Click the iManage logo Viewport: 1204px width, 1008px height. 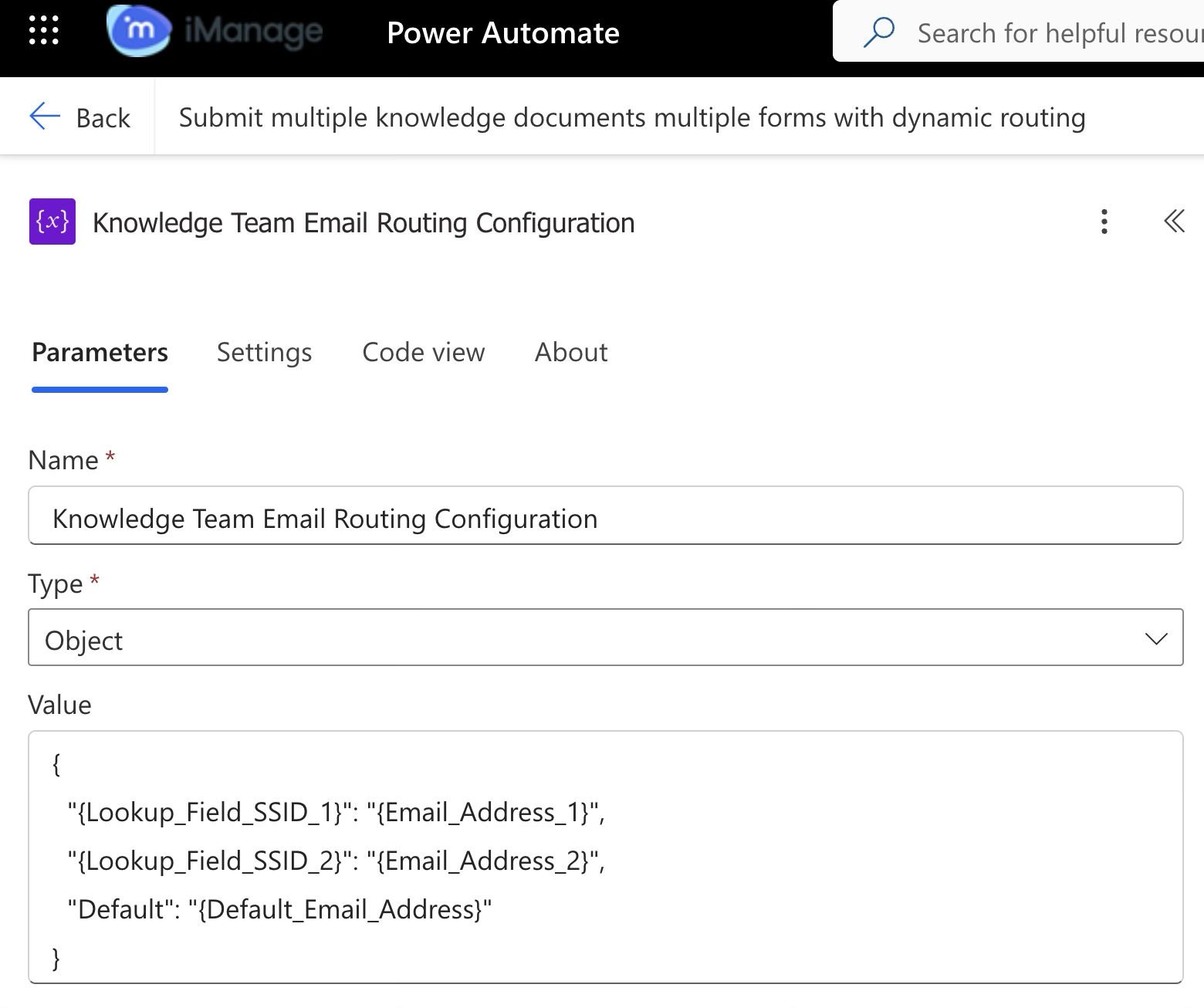pyautogui.click(x=215, y=31)
